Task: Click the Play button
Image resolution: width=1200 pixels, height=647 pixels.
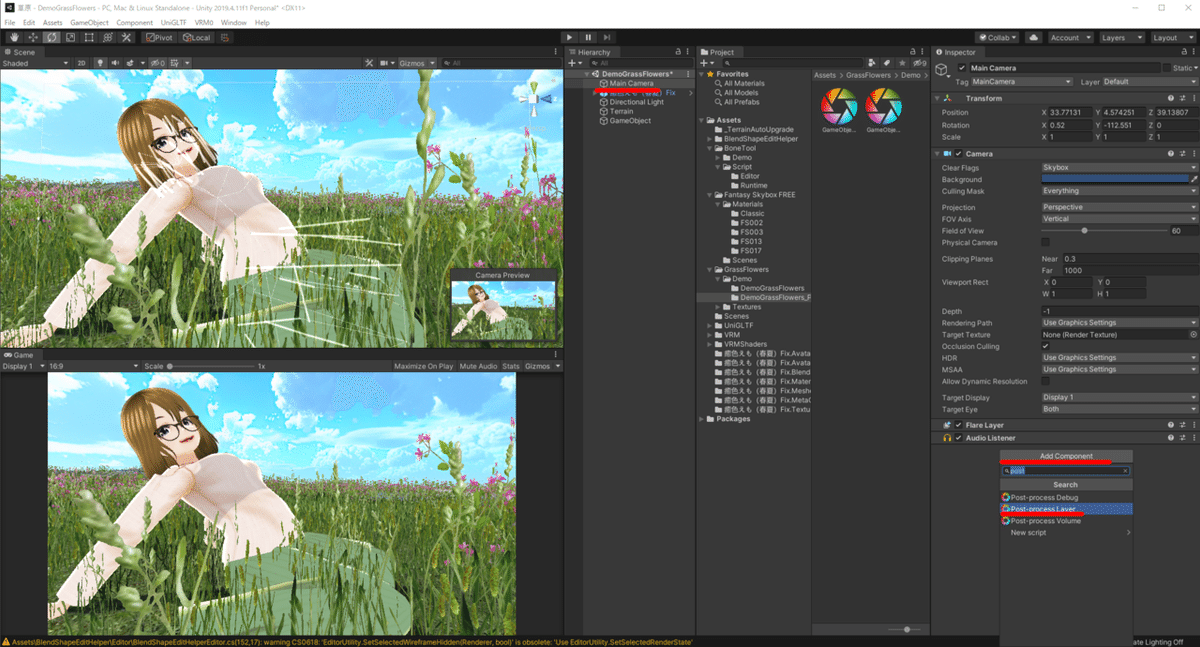Action: [x=570, y=37]
